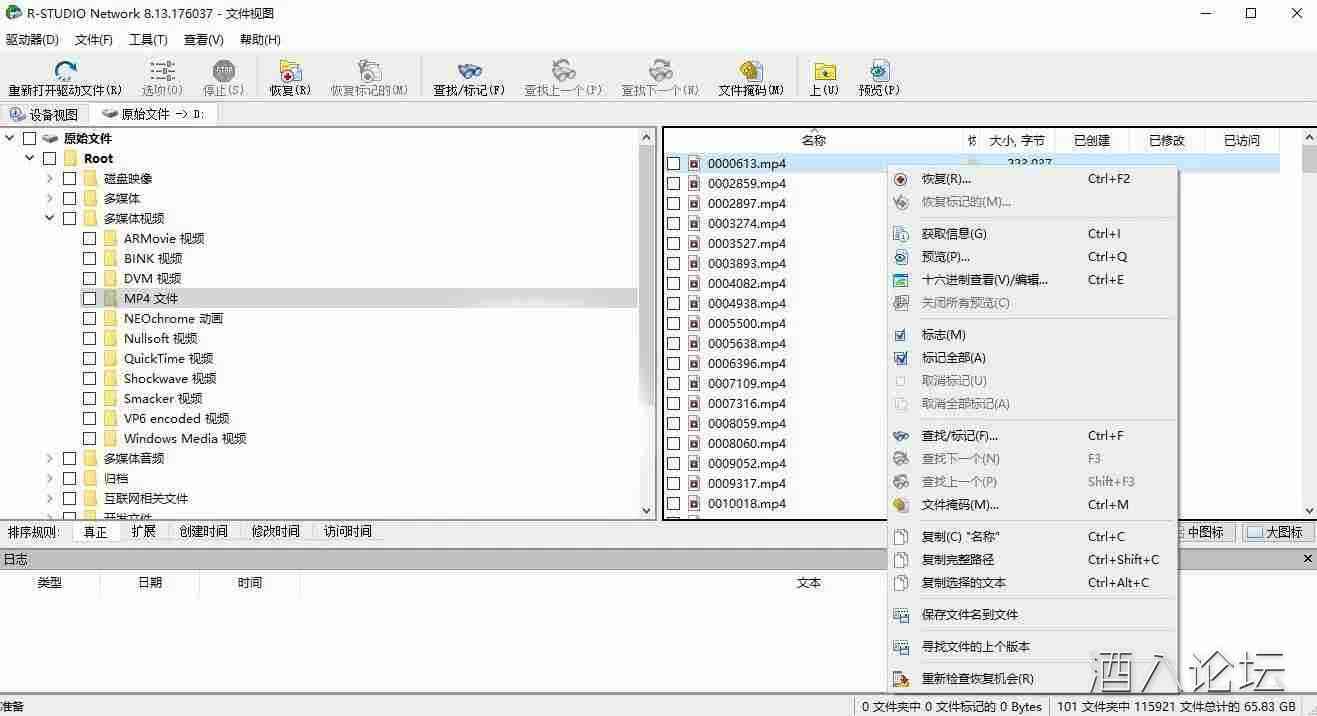1317x716 pixels.
Task: Open the 驱动器(D) menu
Action: 32,40
